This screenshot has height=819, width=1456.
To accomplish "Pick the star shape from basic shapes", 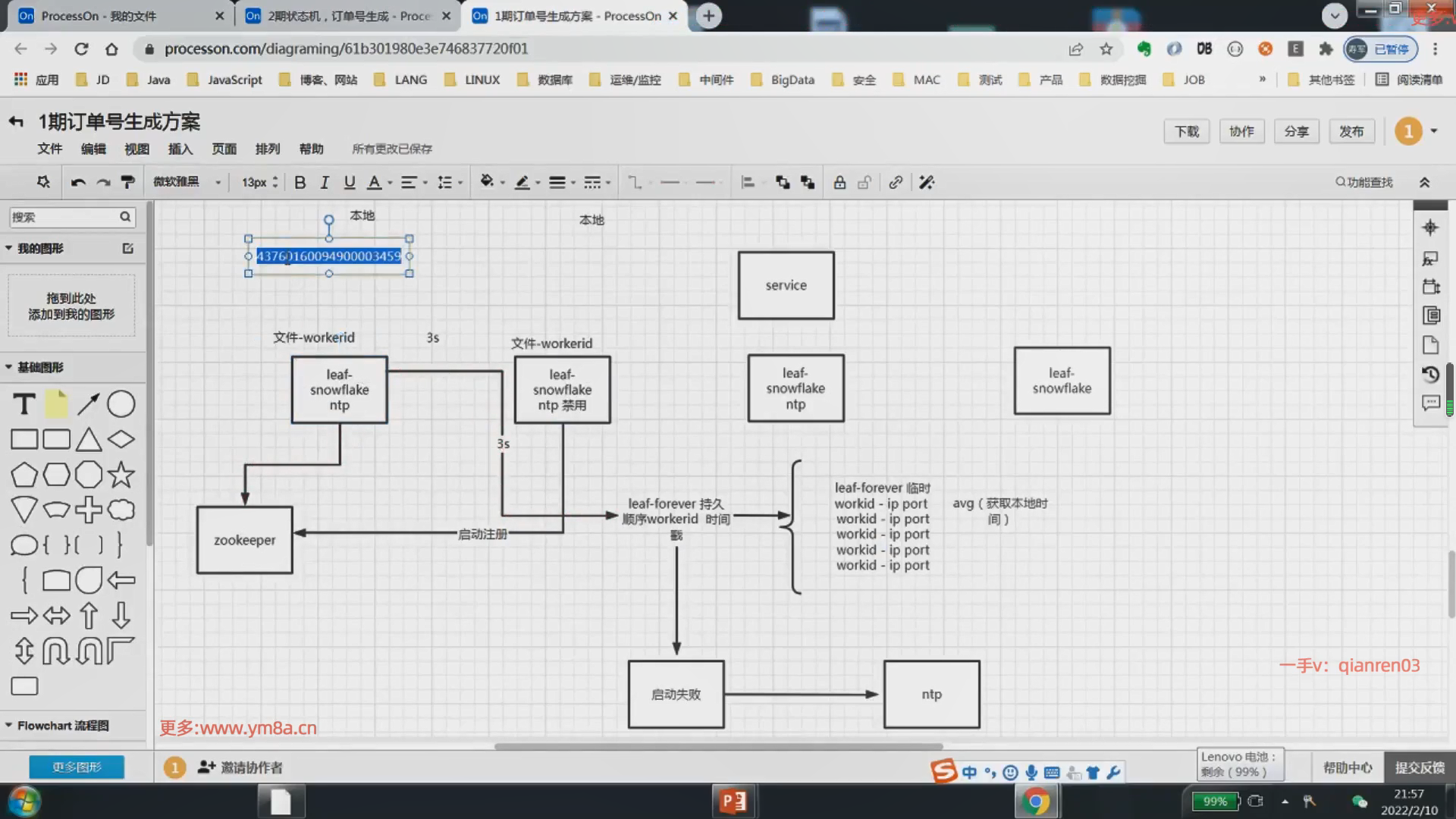I will coord(121,475).
